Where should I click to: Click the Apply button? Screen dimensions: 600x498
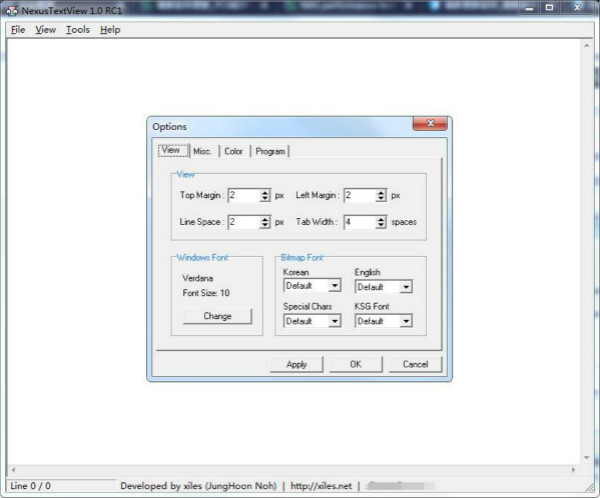point(297,364)
